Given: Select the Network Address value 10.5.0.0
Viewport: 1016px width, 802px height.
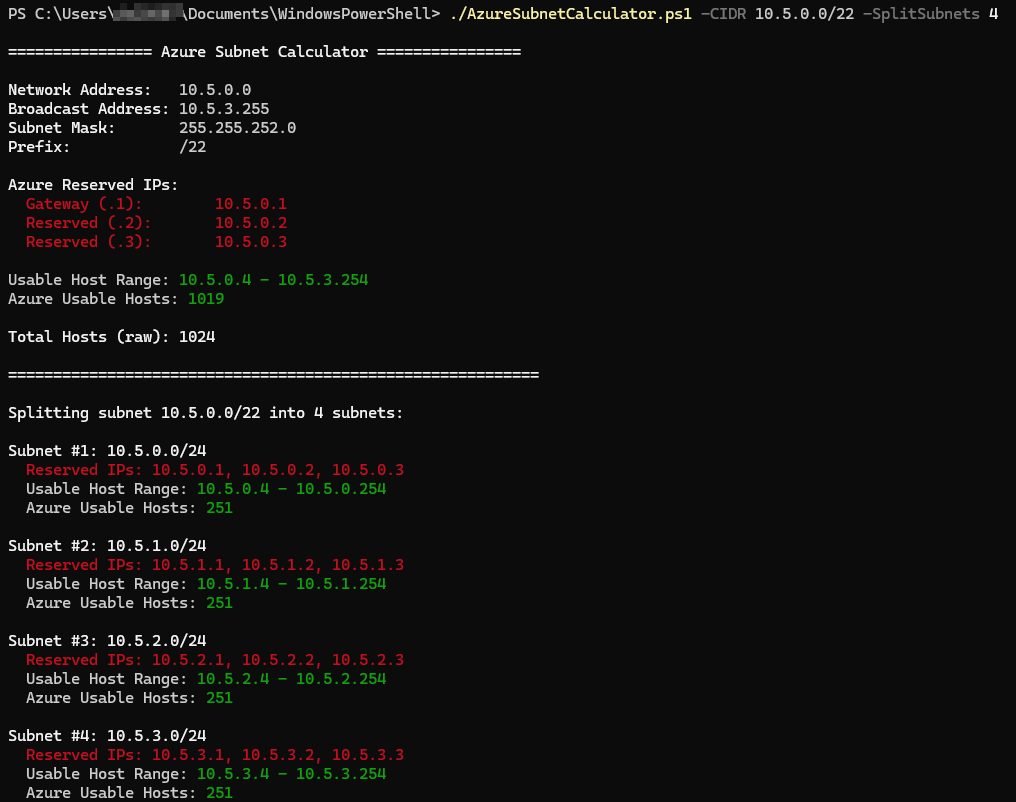Looking at the screenshot, I should (215, 90).
